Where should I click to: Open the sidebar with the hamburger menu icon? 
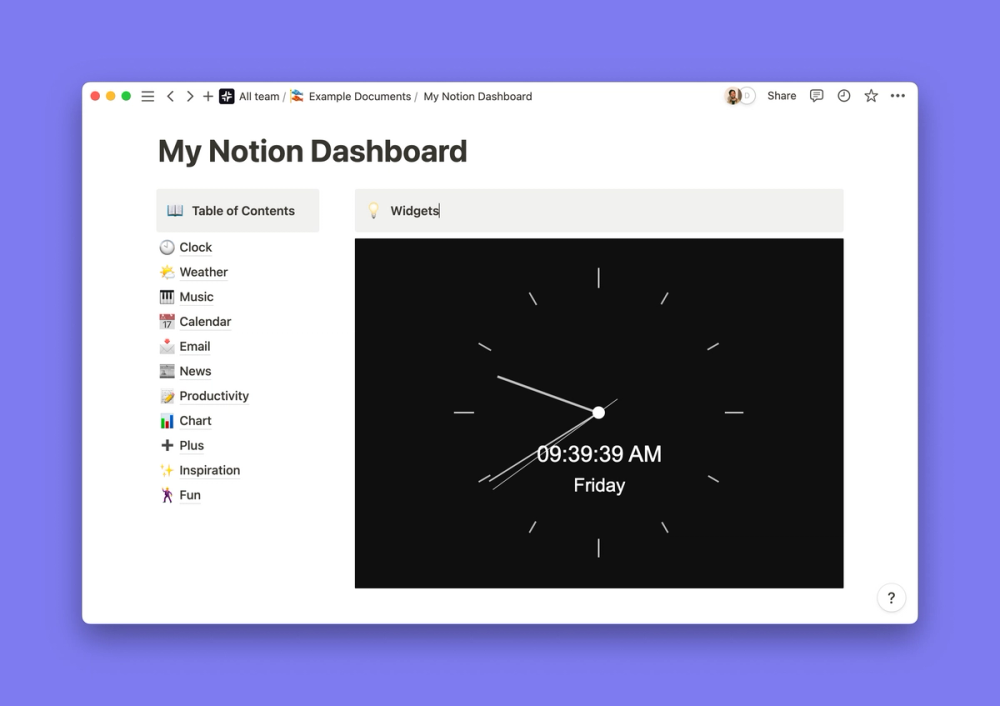(147, 96)
